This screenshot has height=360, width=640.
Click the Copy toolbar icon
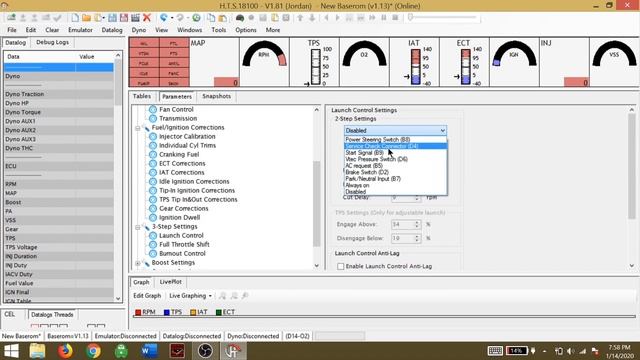(211, 18)
